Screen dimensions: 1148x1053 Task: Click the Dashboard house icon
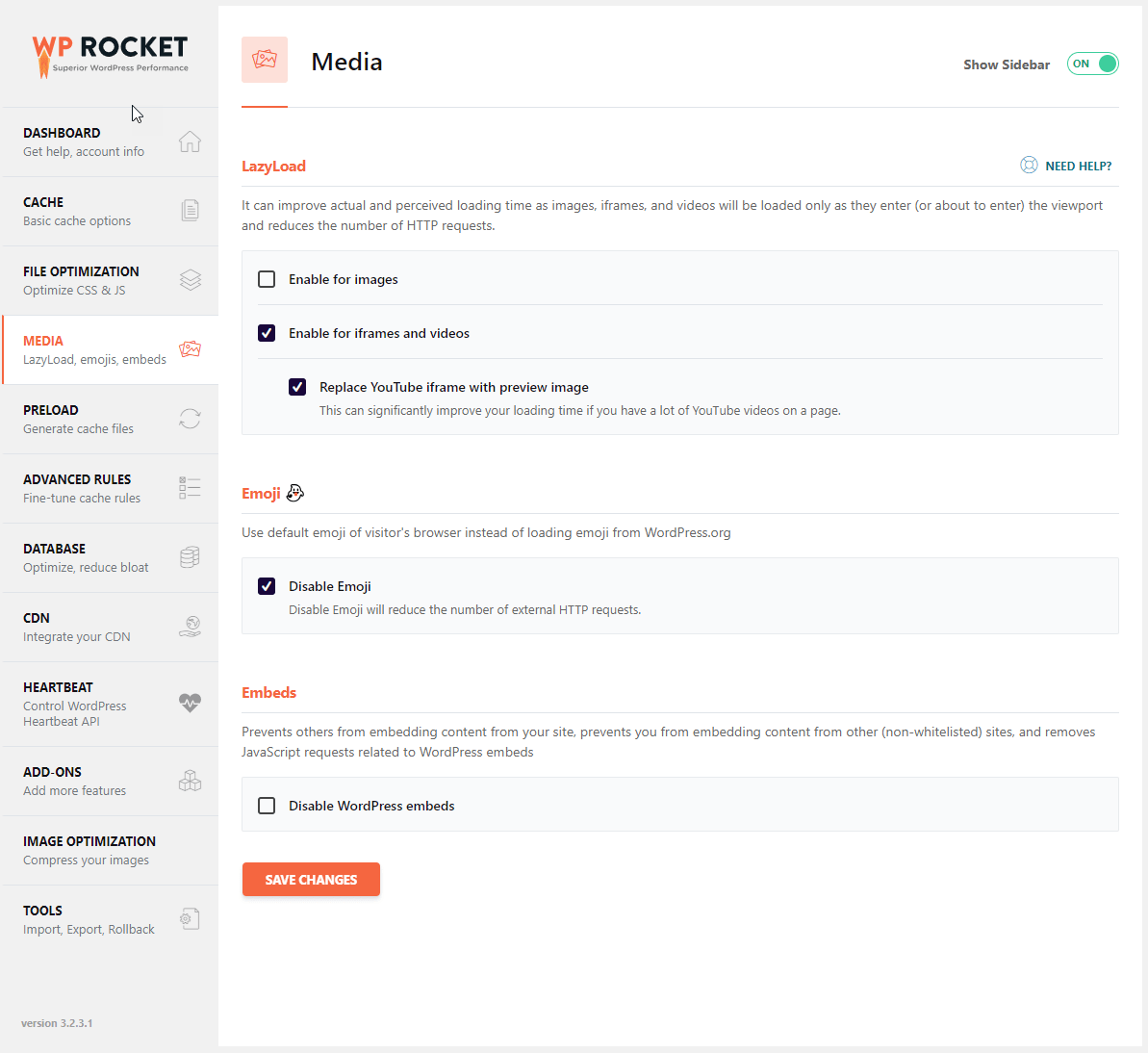pyautogui.click(x=190, y=141)
